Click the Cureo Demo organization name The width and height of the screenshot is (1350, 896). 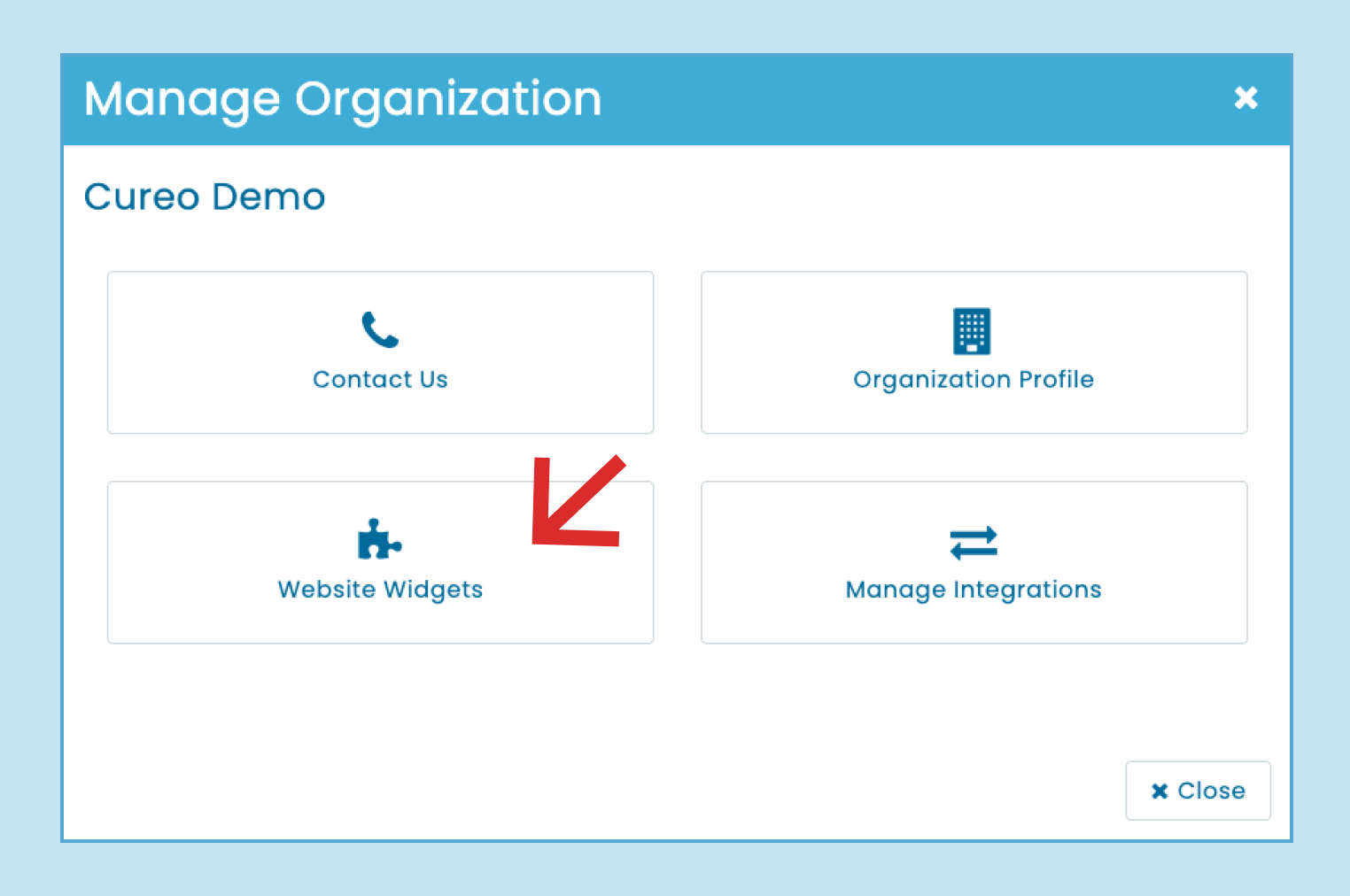tap(205, 197)
